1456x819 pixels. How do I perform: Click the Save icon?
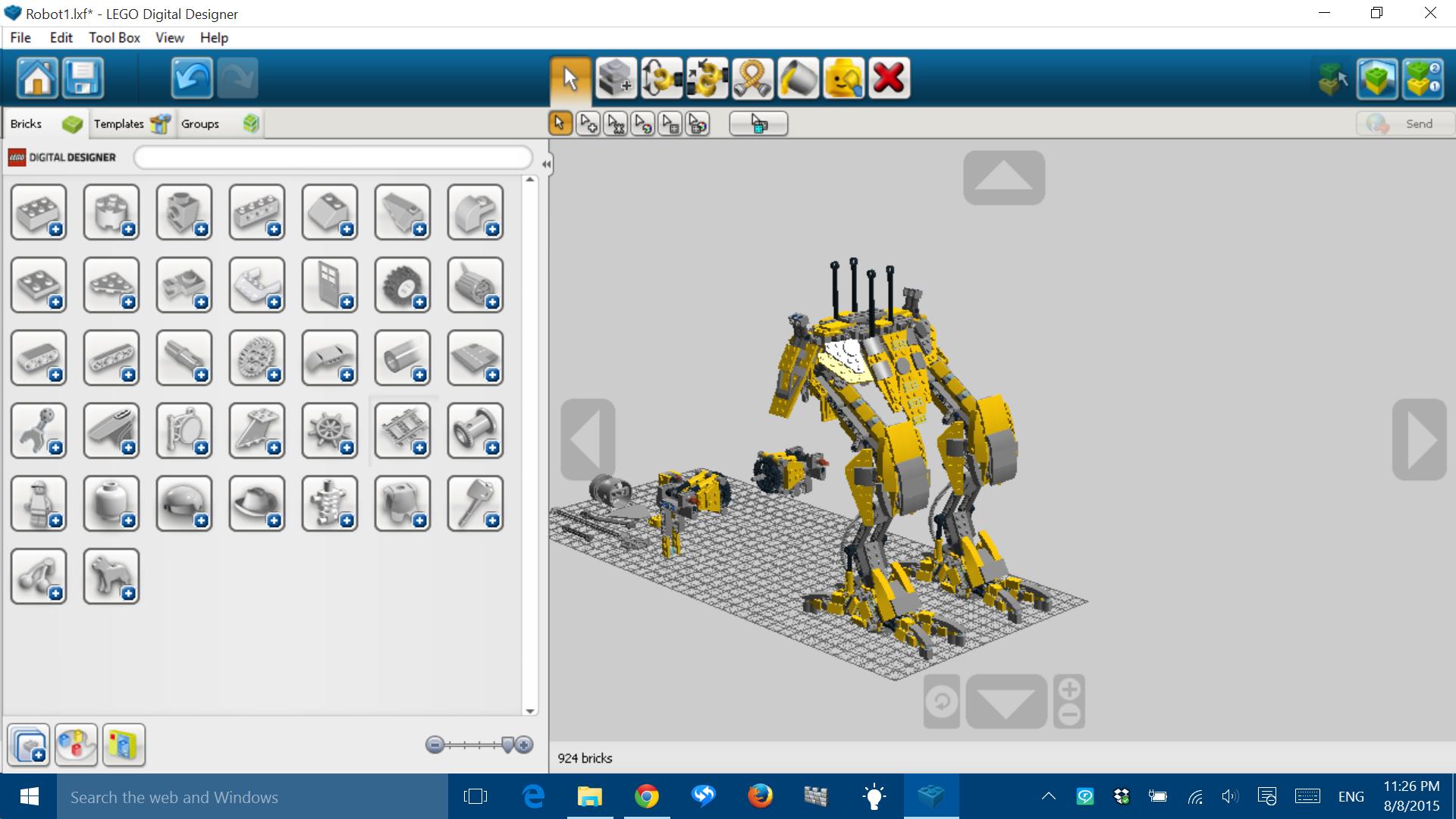[x=83, y=78]
